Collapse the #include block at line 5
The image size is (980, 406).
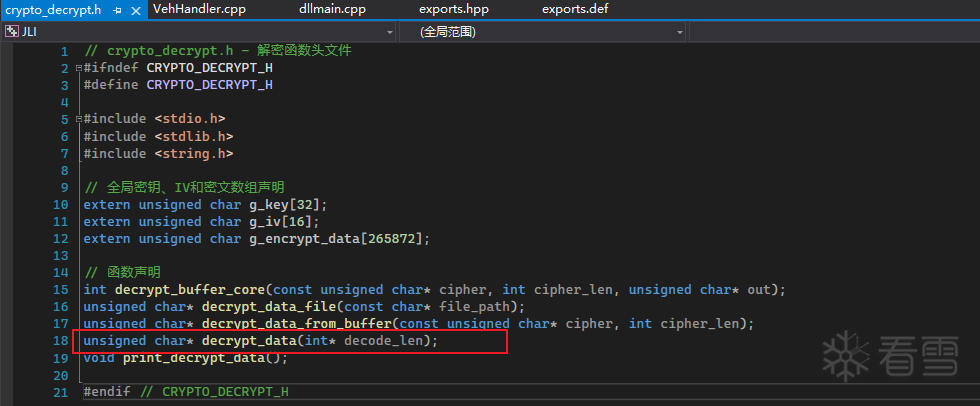[x=78, y=119]
